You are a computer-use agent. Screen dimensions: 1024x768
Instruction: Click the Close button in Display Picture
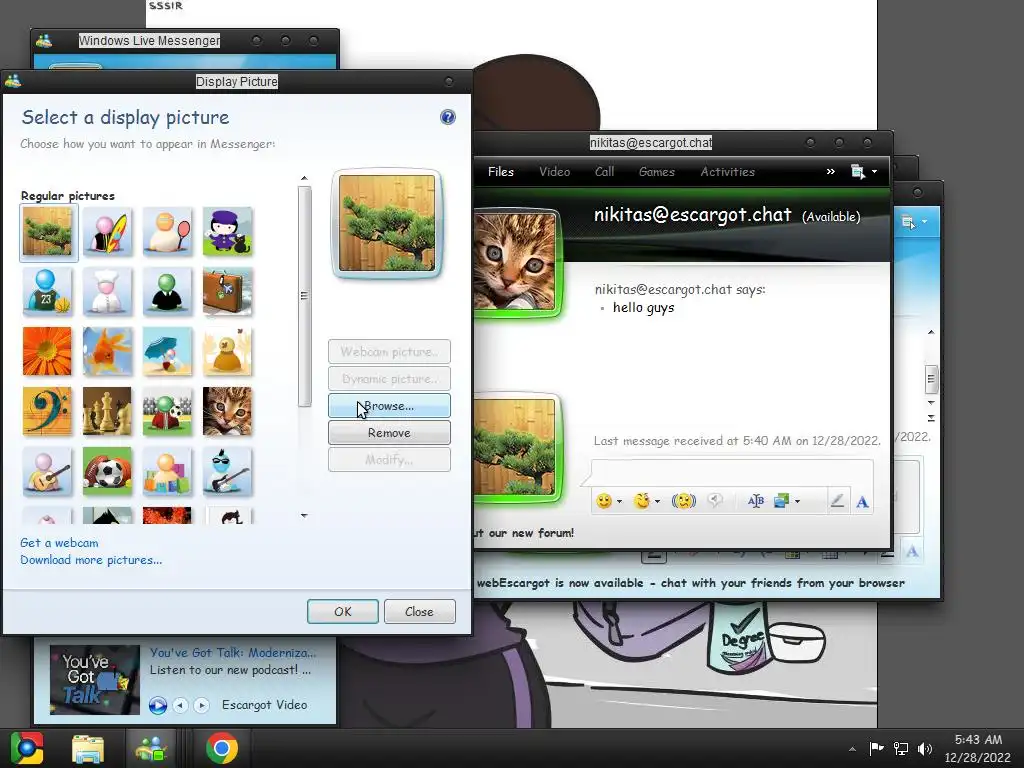(419, 611)
